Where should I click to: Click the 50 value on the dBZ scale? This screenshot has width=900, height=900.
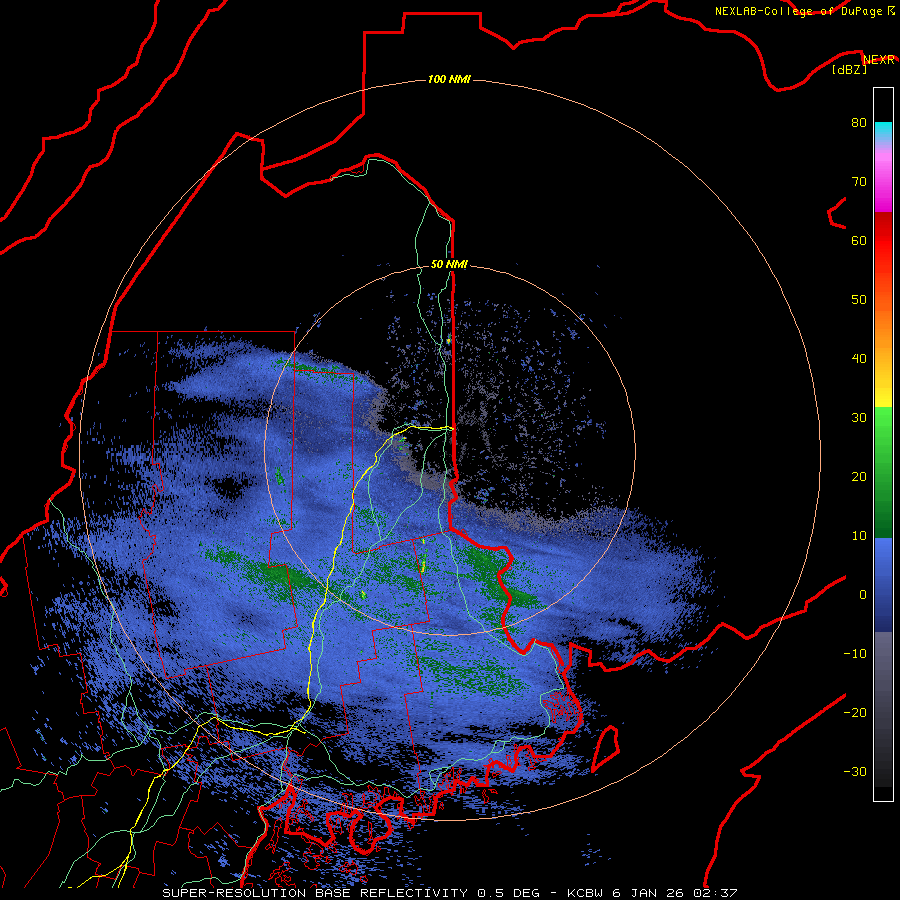(859, 300)
